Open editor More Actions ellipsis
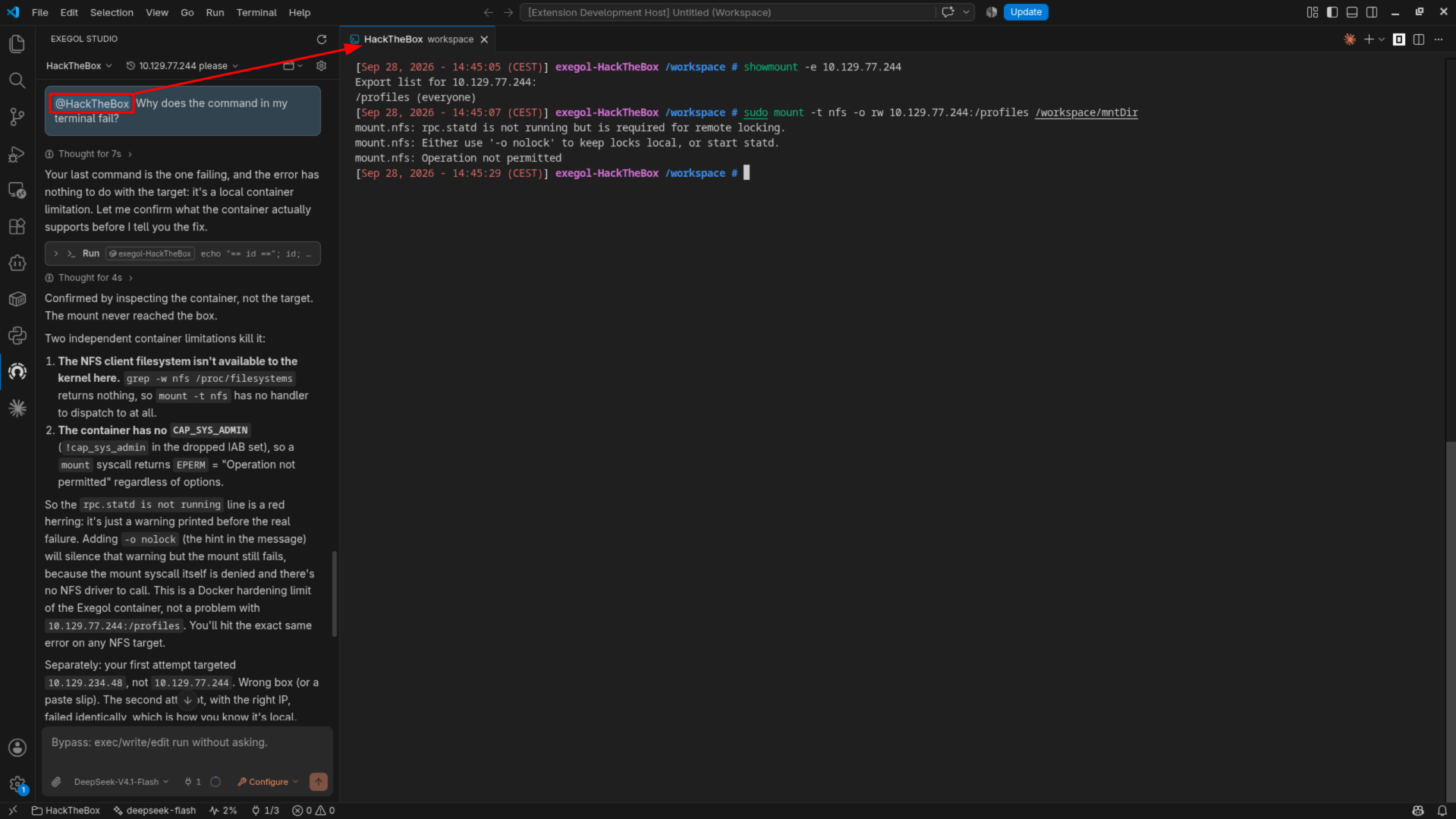1456x819 pixels. pos(1439,39)
